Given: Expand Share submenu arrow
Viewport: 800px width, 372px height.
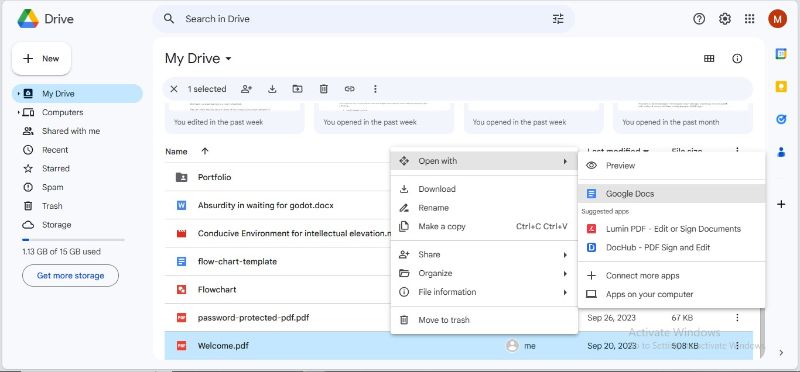Looking at the screenshot, I should [x=565, y=255].
